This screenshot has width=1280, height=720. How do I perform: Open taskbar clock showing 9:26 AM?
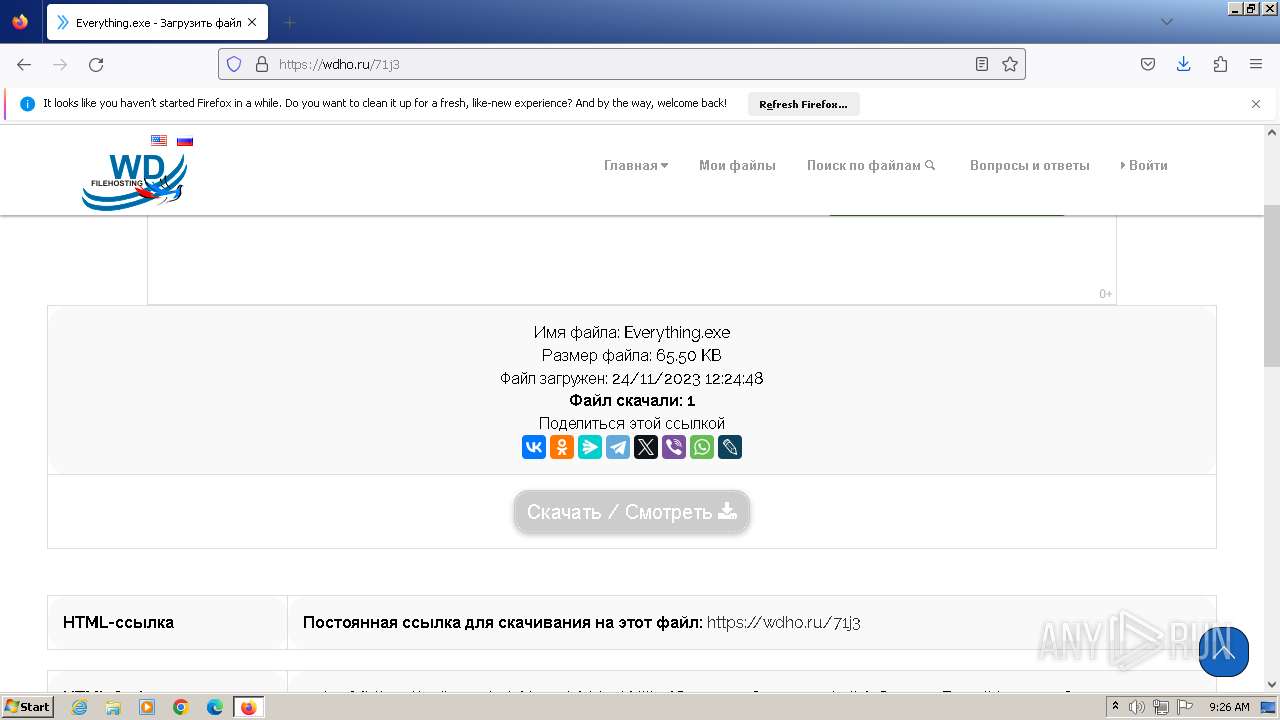pos(1229,707)
